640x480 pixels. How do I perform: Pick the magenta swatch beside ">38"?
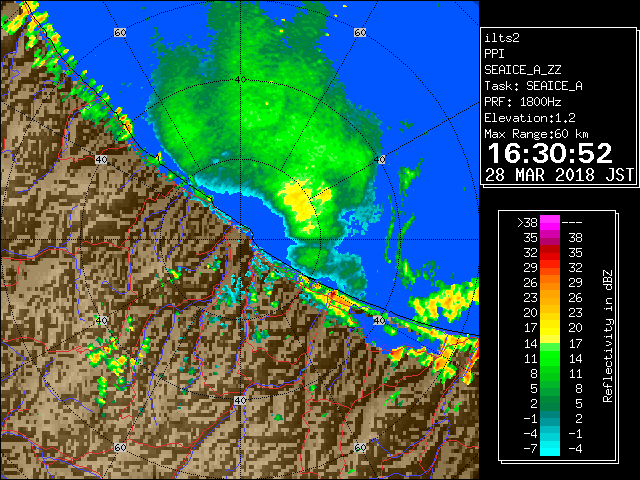pos(550,223)
